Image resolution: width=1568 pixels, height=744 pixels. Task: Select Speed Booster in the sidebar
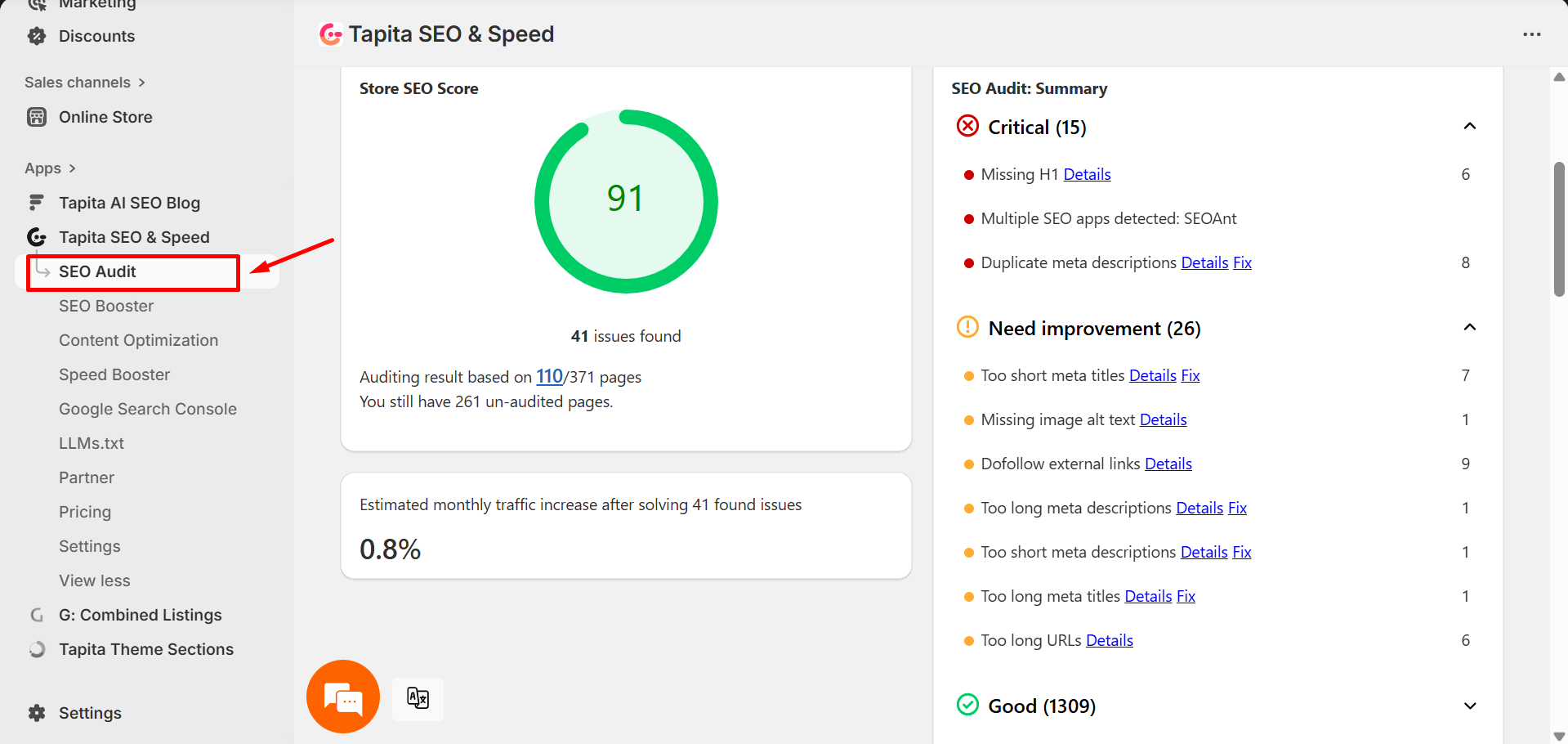click(114, 374)
